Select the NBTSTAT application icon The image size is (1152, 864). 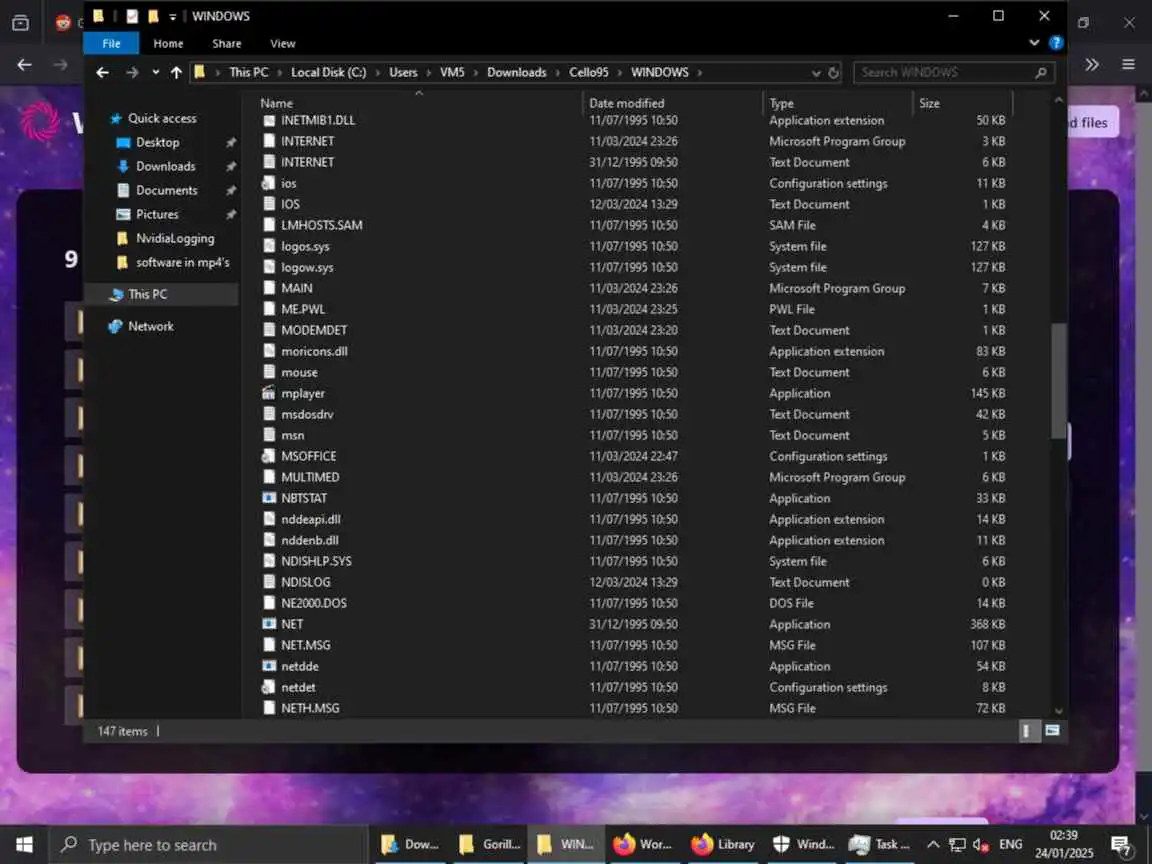click(x=269, y=498)
